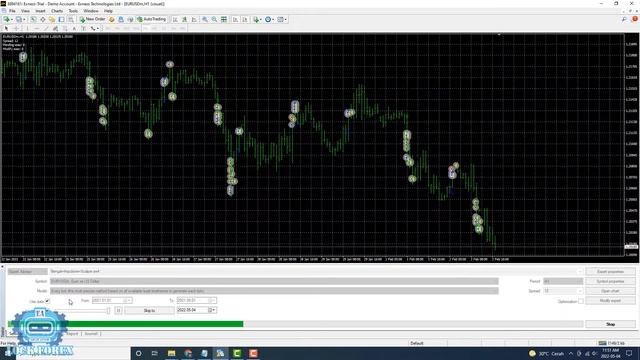
Task: Toggle the Optimization checkbox
Action: pos(580,301)
